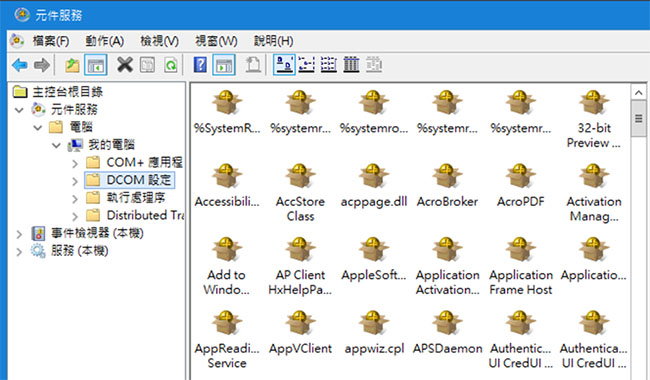The image size is (650, 380).
Task: Open the Properties toolbar icon
Action: tap(148, 65)
